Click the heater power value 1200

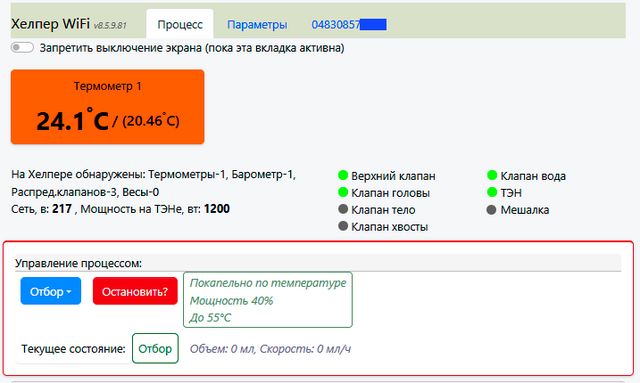coord(217,209)
